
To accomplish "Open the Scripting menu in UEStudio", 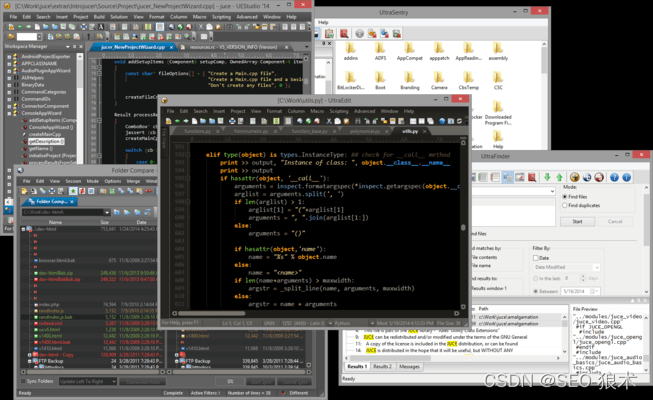I will (221, 17).
